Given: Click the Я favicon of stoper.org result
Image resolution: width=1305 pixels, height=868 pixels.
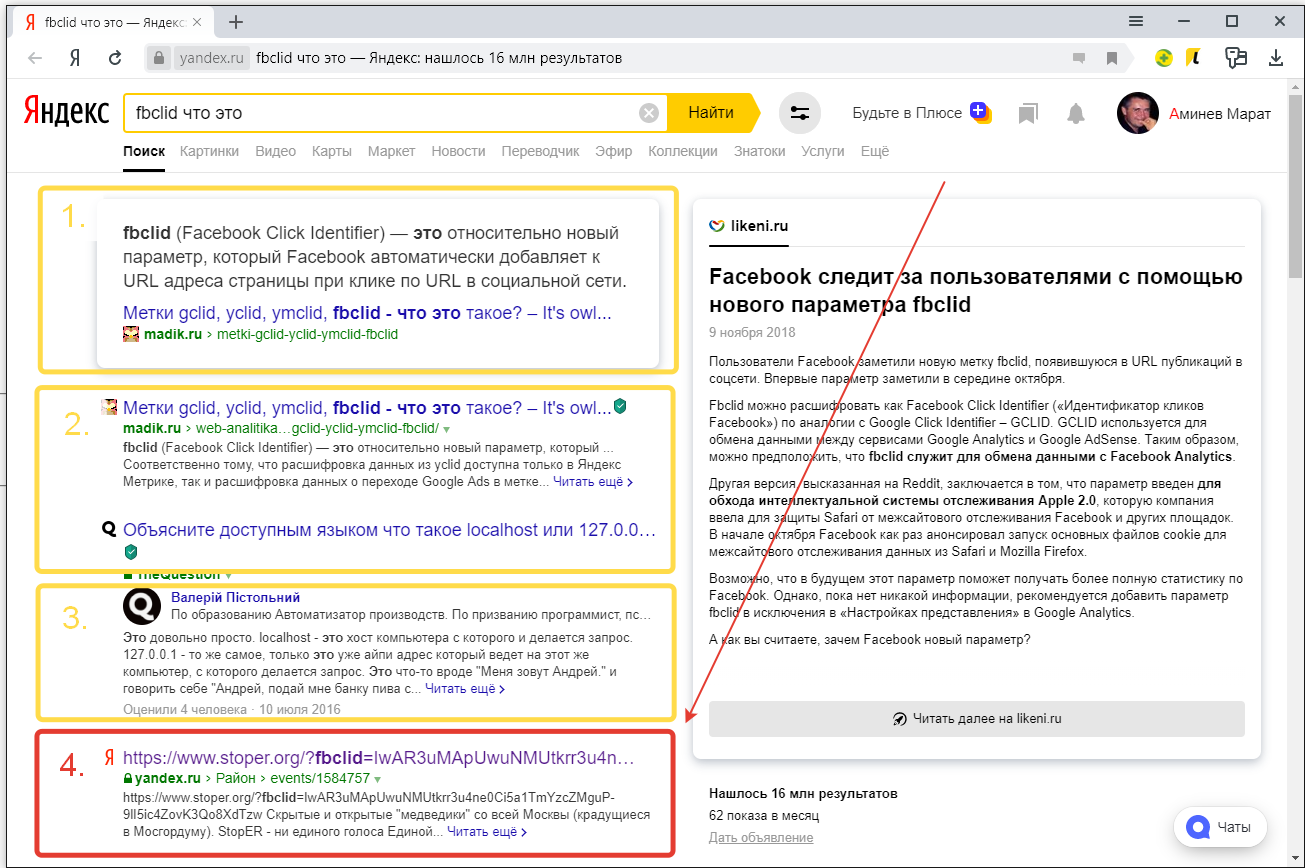Looking at the screenshot, I should click(109, 758).
